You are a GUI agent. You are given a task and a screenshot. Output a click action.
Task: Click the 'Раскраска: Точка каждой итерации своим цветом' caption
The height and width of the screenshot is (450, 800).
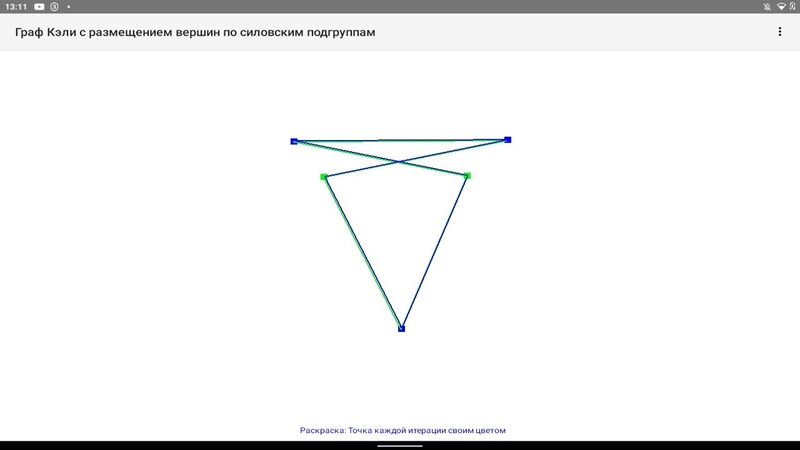click(403, 430)
